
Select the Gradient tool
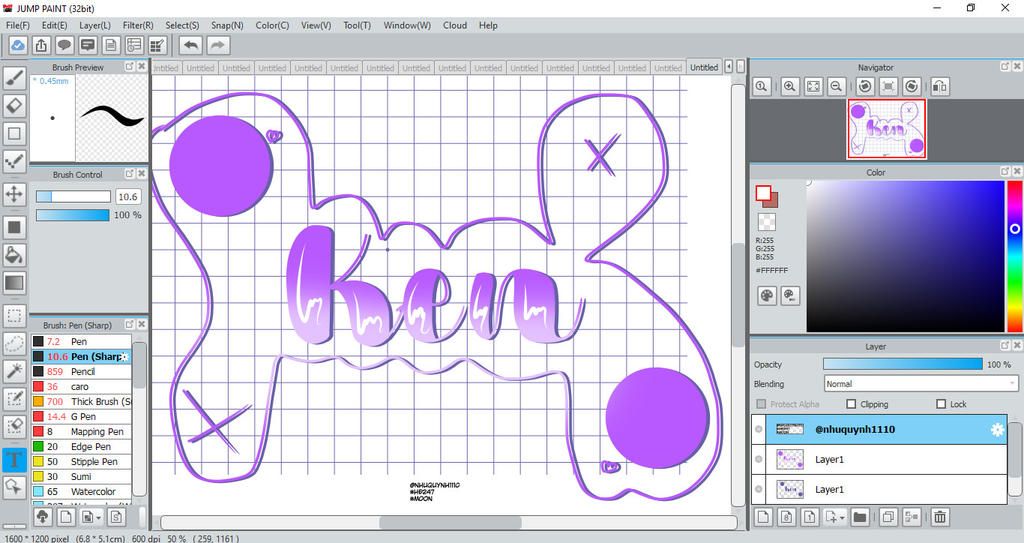click(x=14, y=283)
